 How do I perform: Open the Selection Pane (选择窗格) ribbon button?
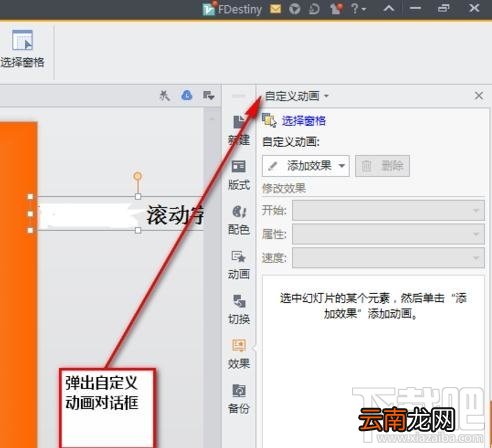[x=22, y=49]
